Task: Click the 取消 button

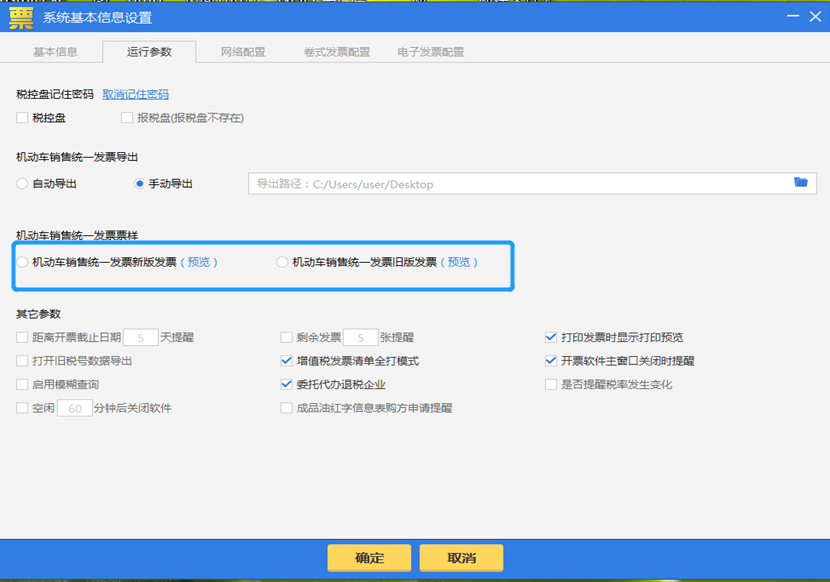Action: click(462, 558)
